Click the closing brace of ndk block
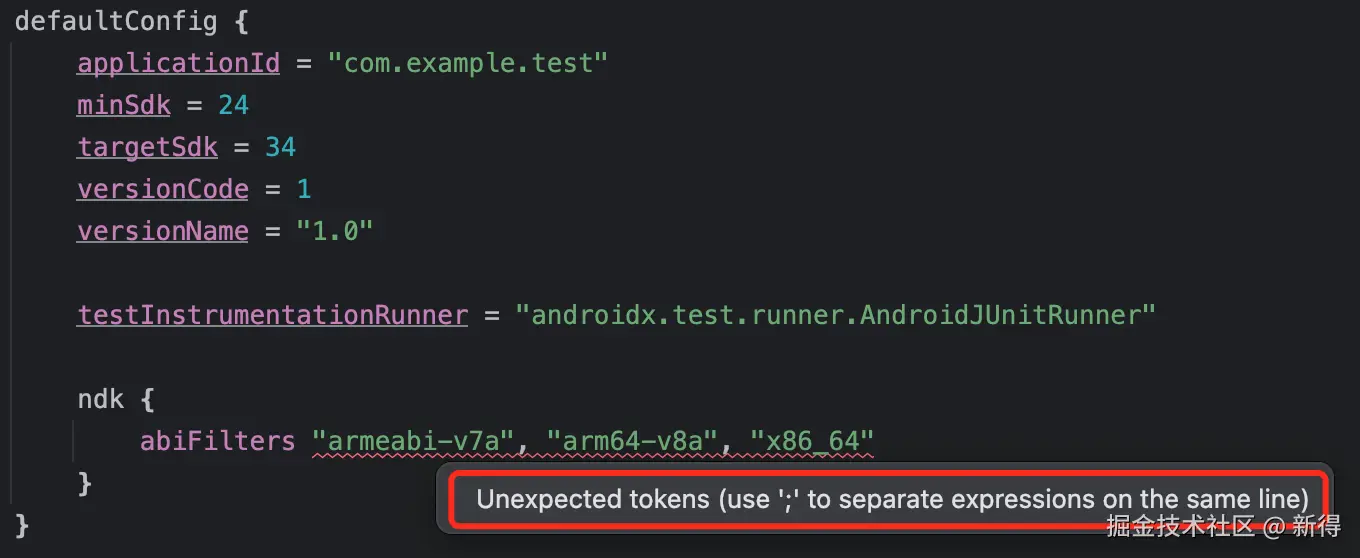1360x558 pixels. click(85, 483)
